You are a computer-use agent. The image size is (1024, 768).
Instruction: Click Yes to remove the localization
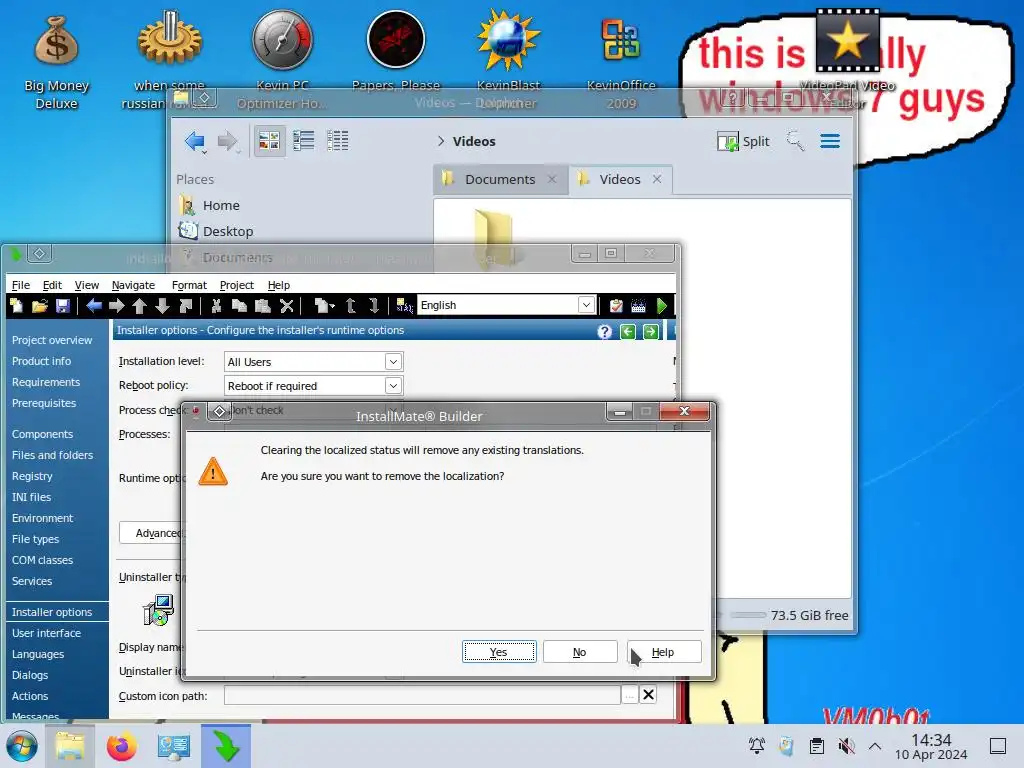coord(499,652)
